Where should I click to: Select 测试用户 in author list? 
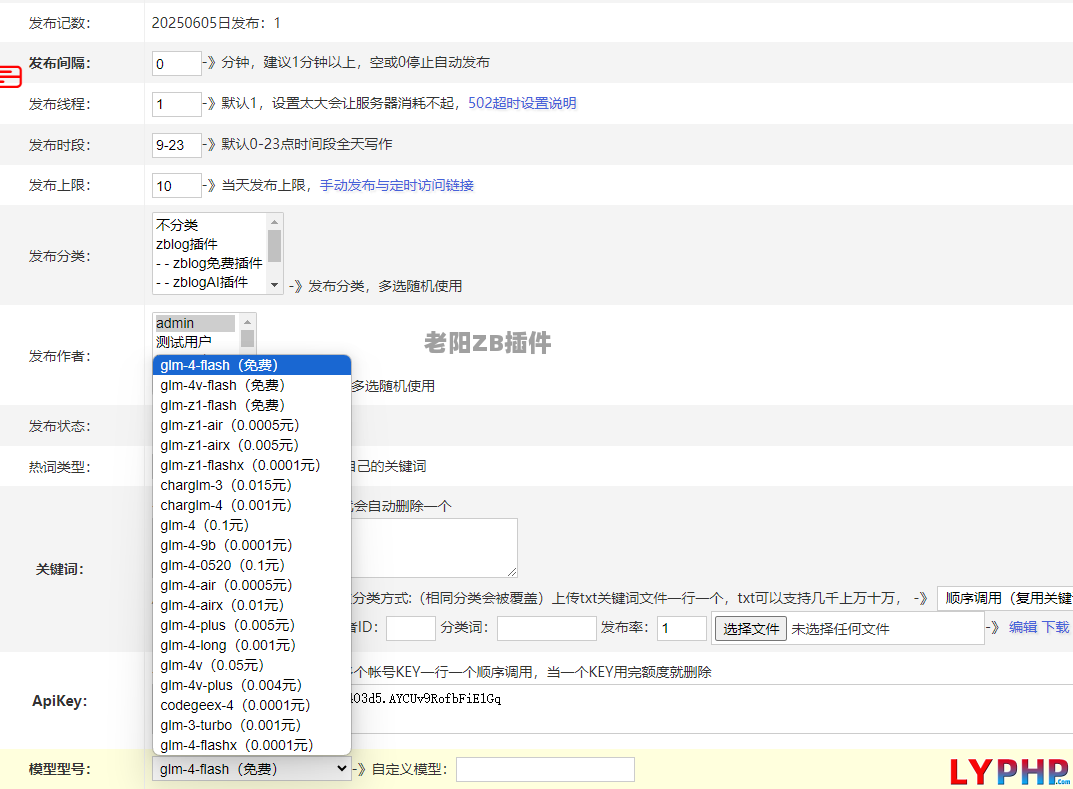pos(195,341)
